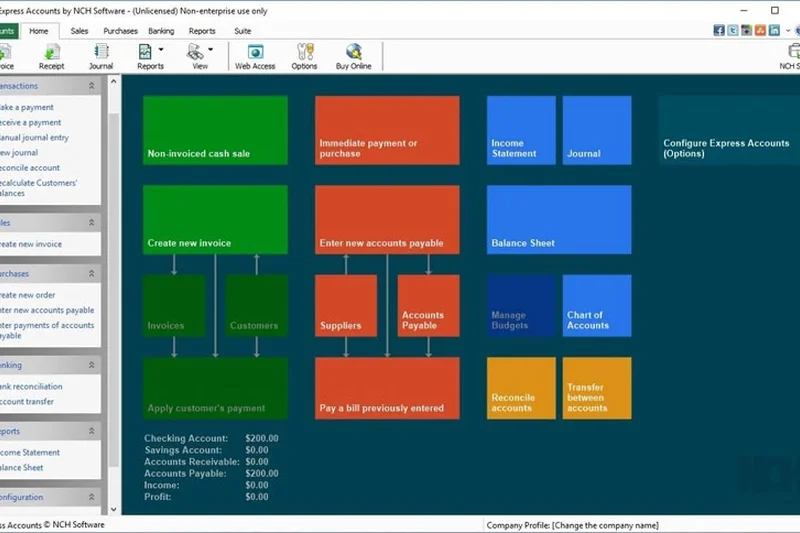Image resolution: width=800 pixels, height=533 pixels.
Task: Collapse the Banking sidebar section
Action: coord(92,365)
